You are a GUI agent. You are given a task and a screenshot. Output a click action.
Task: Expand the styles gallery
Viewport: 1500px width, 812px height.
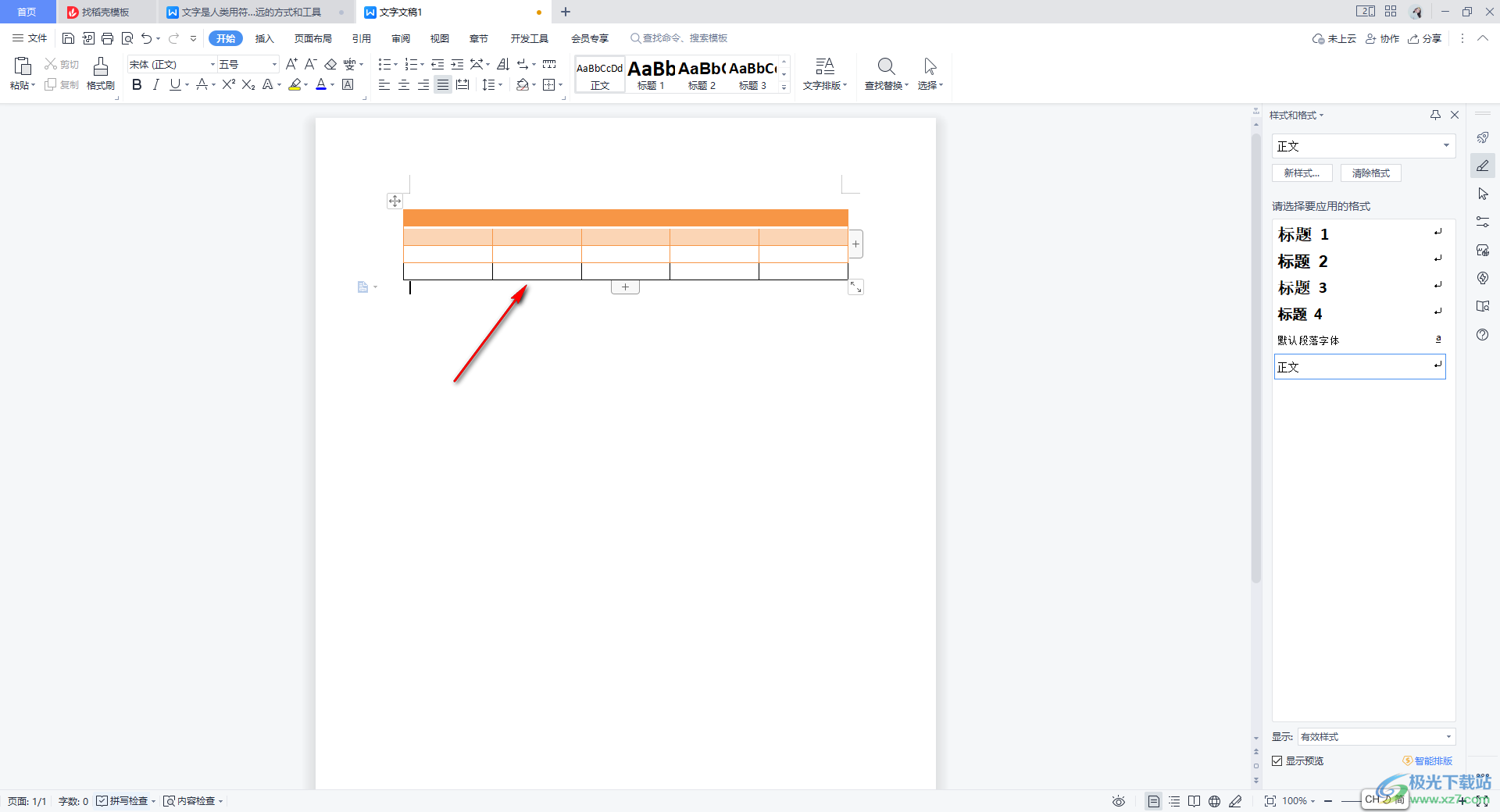784,87
